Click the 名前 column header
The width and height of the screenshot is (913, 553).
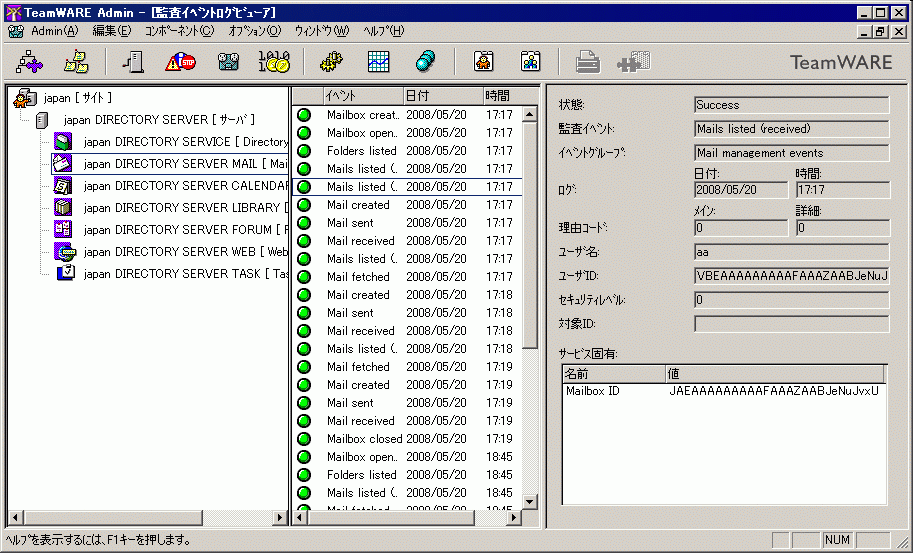click(x=614, y=374)
